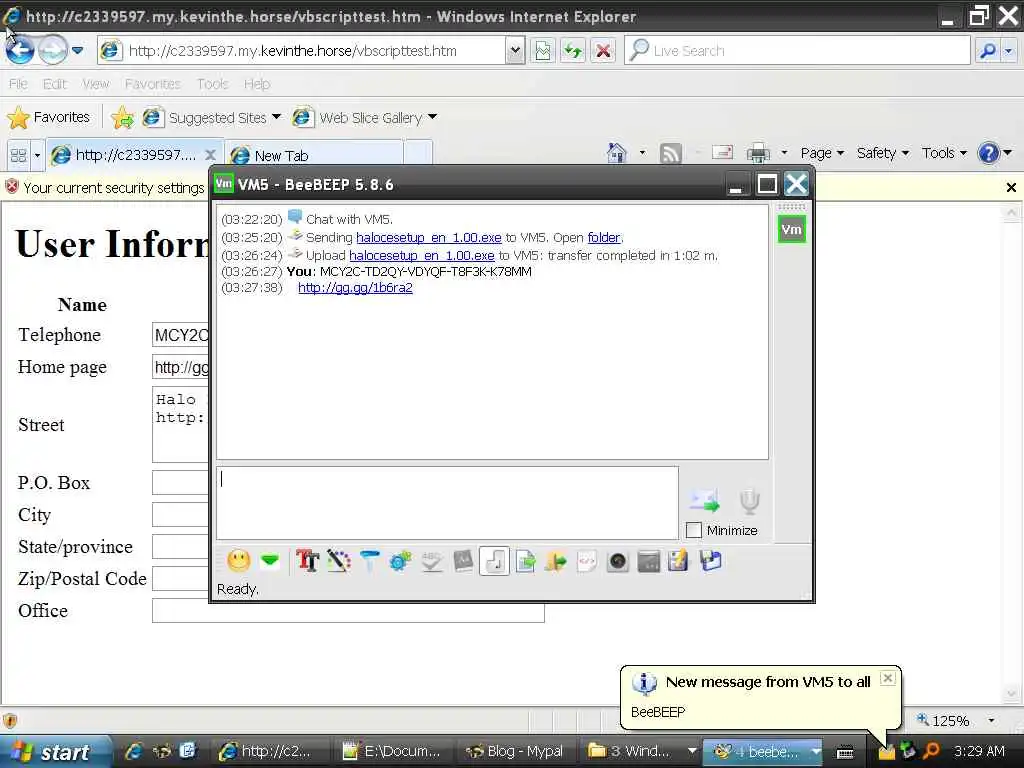The width and height of the screenshot is (1024, 768).
Task: Click the IE Stop red X icon
Action: (603, 50)
